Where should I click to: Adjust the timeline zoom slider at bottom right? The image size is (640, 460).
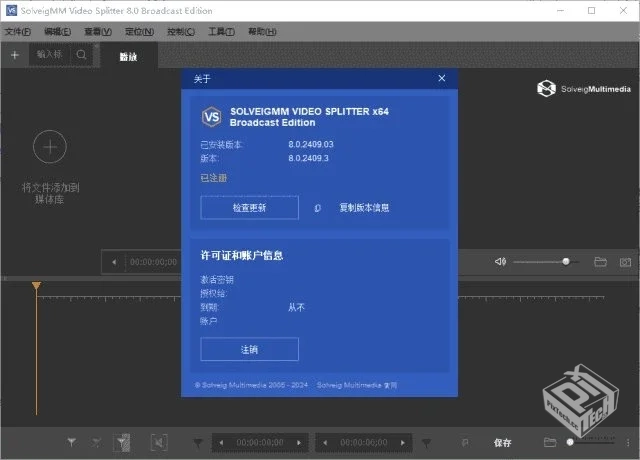(x=570, y=442)
